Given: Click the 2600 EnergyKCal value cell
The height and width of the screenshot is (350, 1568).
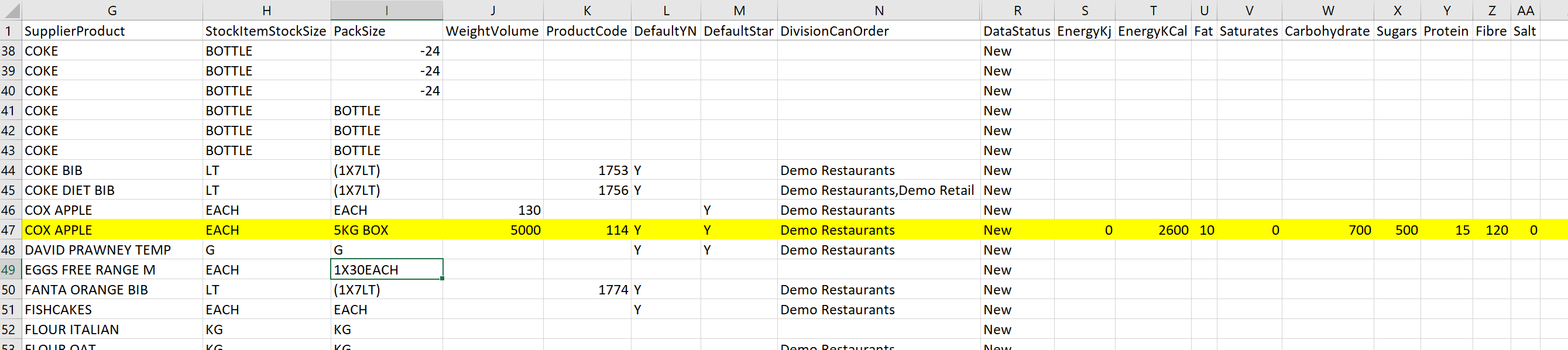Looking at the screenshot, I should [1153, 230].
